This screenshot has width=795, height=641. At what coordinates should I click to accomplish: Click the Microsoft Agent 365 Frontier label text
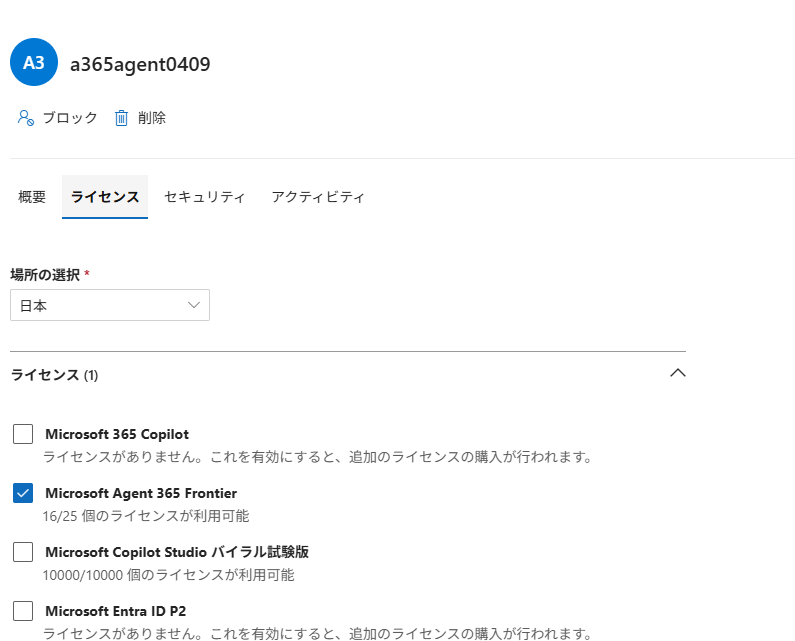point(141,493)
